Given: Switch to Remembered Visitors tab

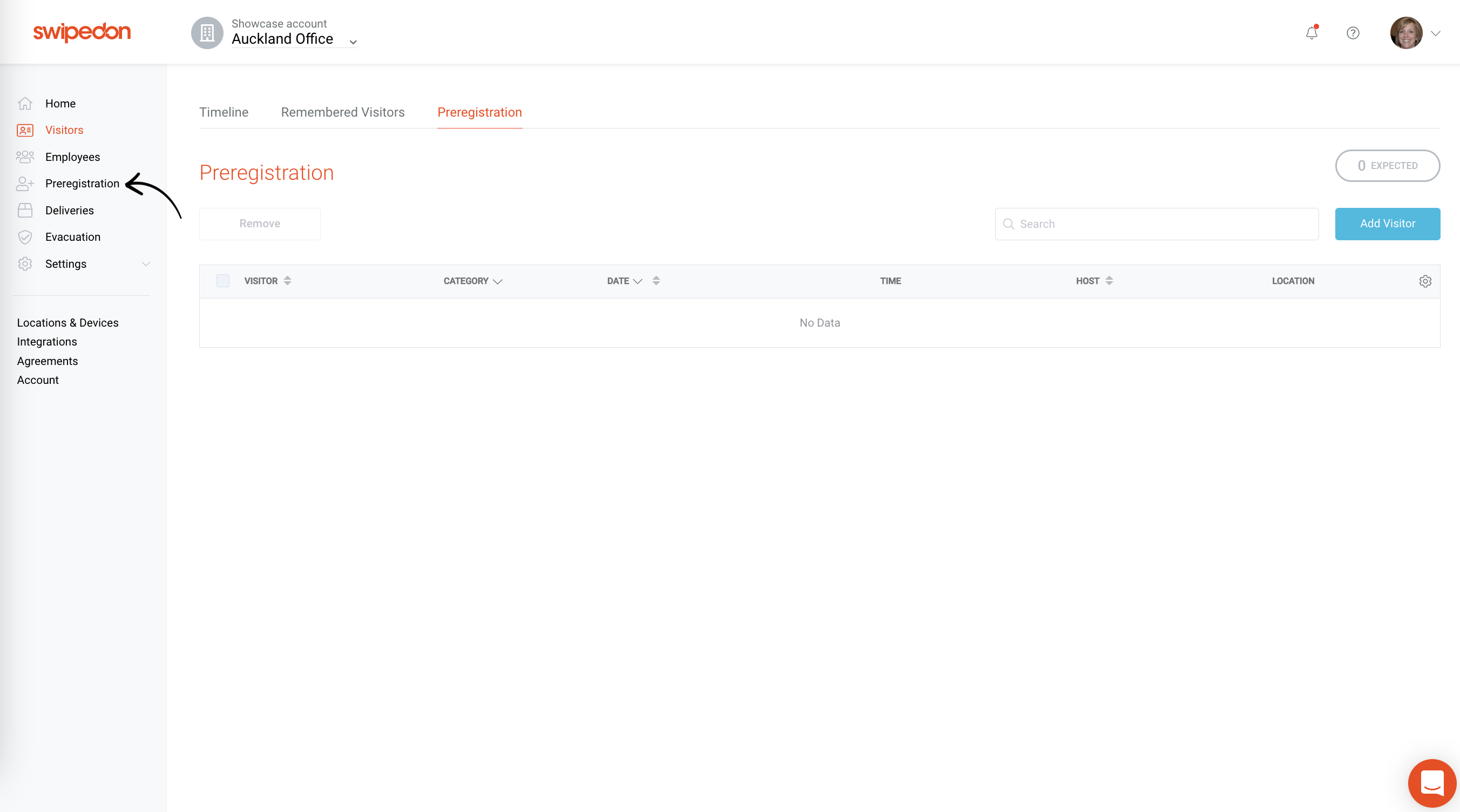Looking at the screenshot, I should pos(342,112).
